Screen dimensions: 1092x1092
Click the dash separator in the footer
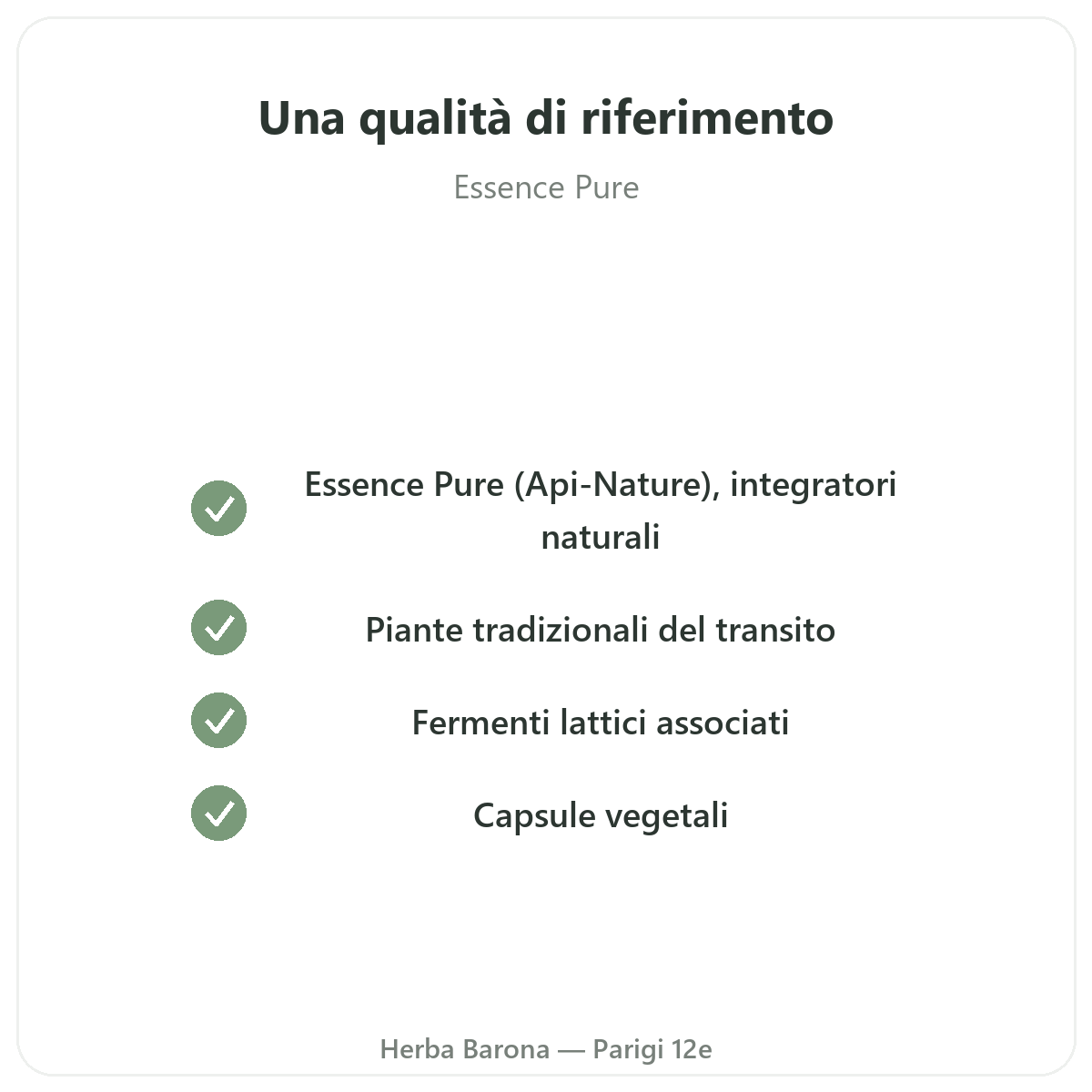[x=571, y=1050]
